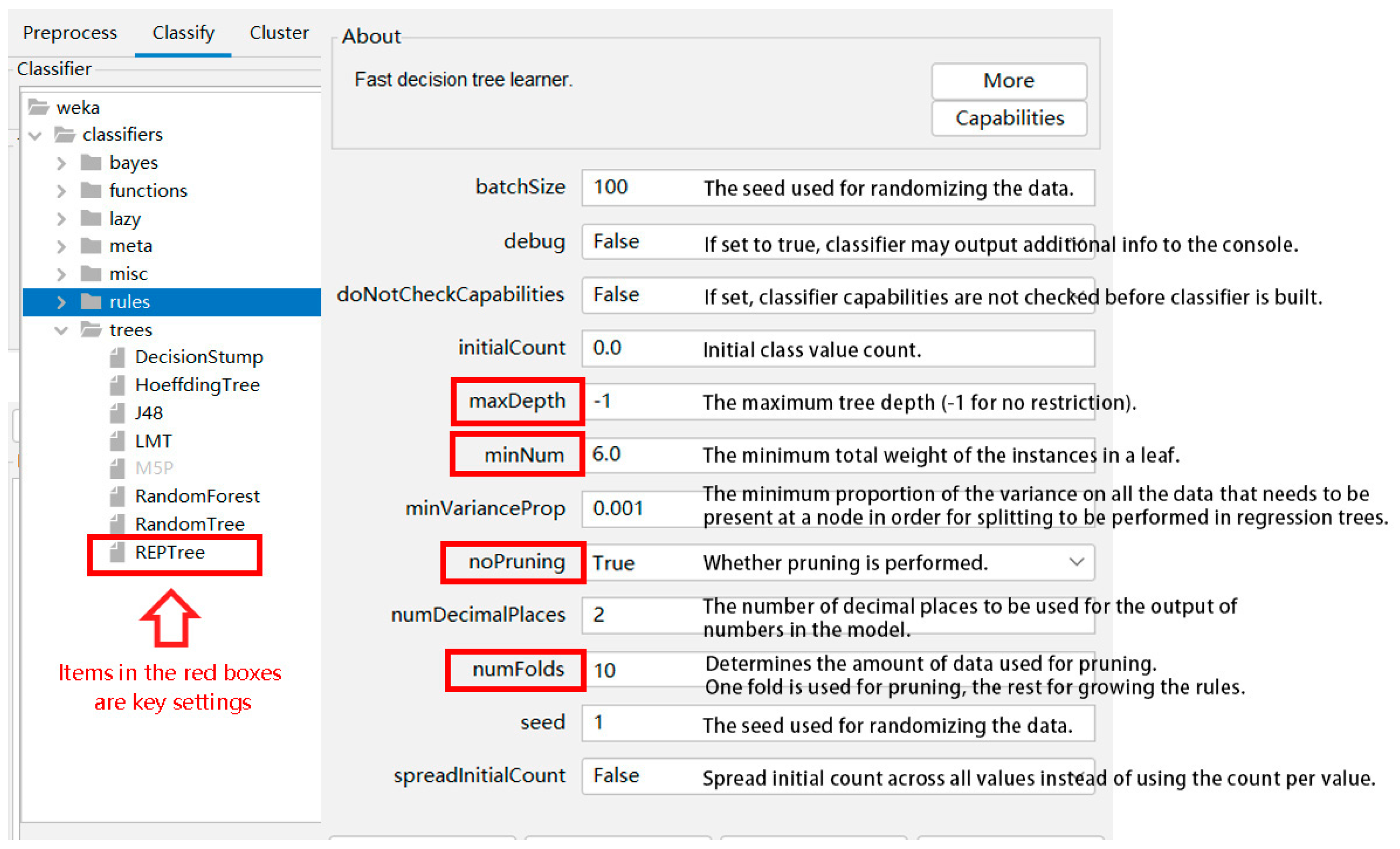Click the bayes folder icon

[91, 163]
